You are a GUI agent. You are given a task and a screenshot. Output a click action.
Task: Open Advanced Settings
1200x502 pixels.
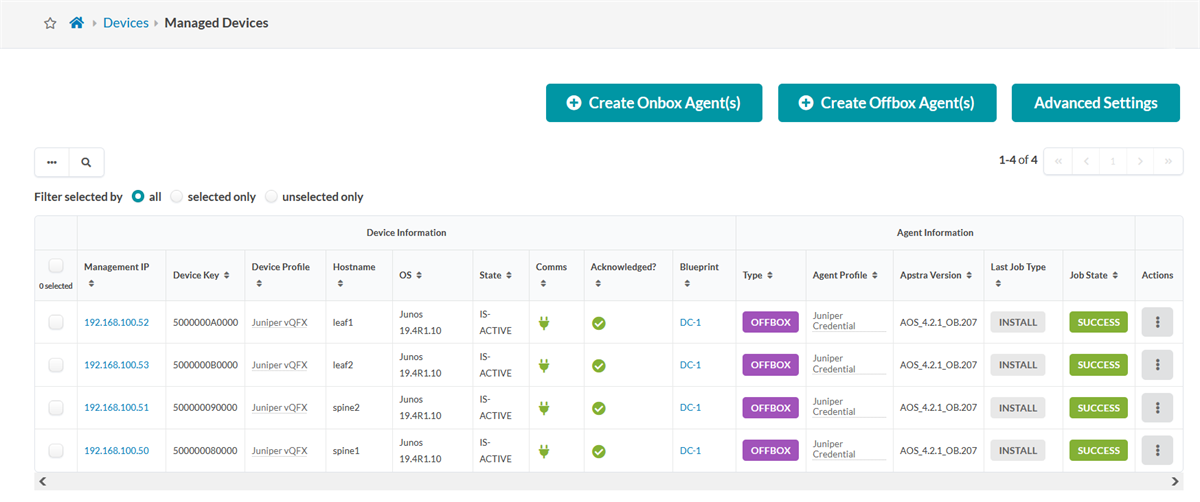pyautogui.click(x=1095, y=103)
